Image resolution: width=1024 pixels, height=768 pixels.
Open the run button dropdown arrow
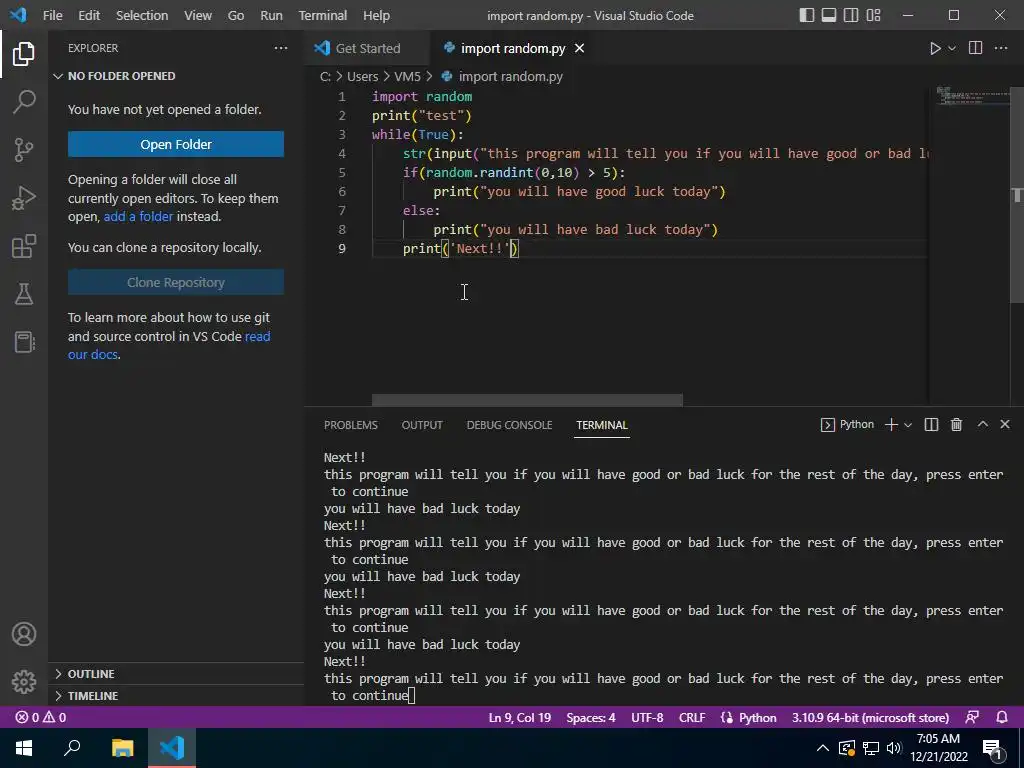952,48
